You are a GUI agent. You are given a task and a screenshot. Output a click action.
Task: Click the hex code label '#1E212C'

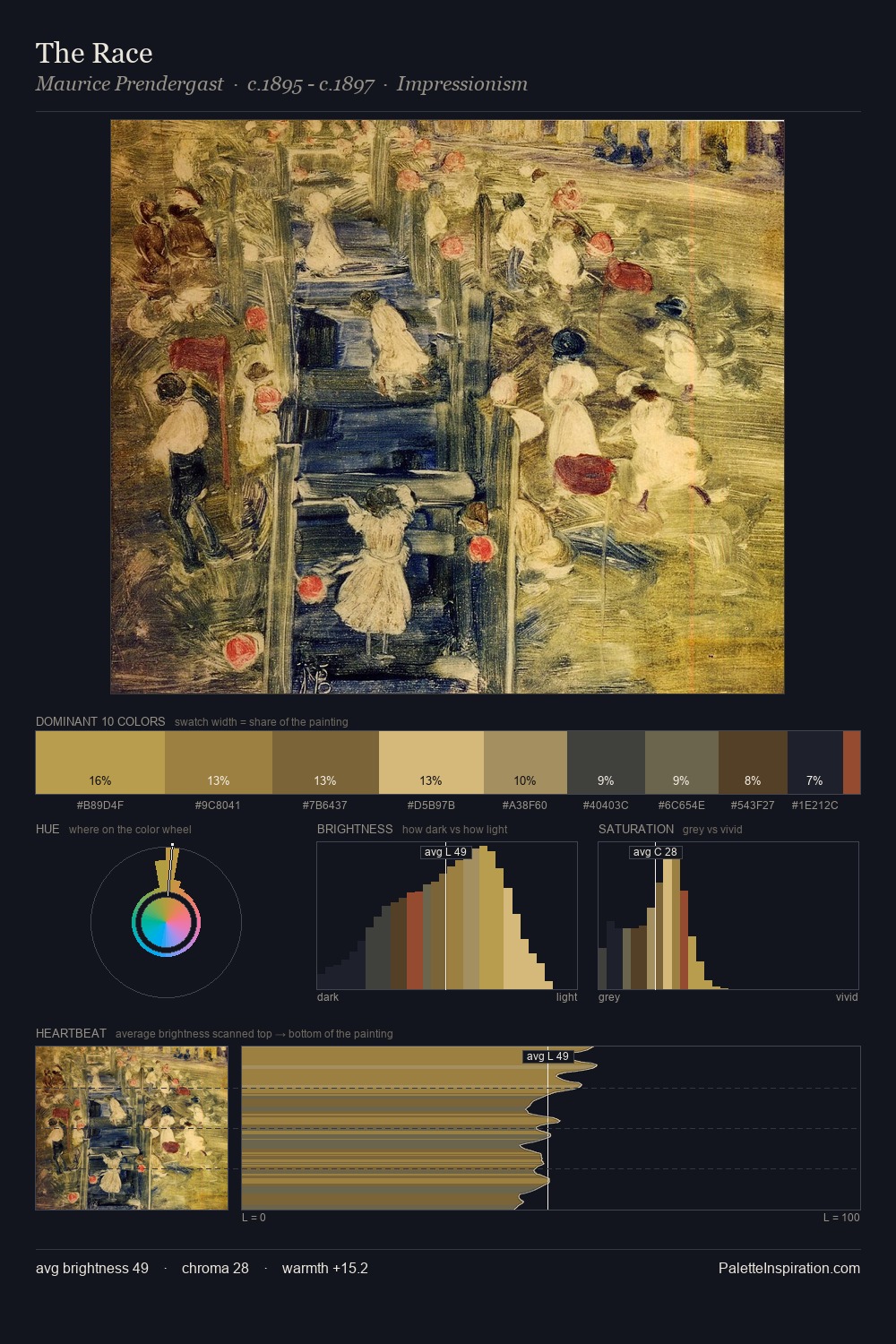pyautogui.click(x=815, y=805)
